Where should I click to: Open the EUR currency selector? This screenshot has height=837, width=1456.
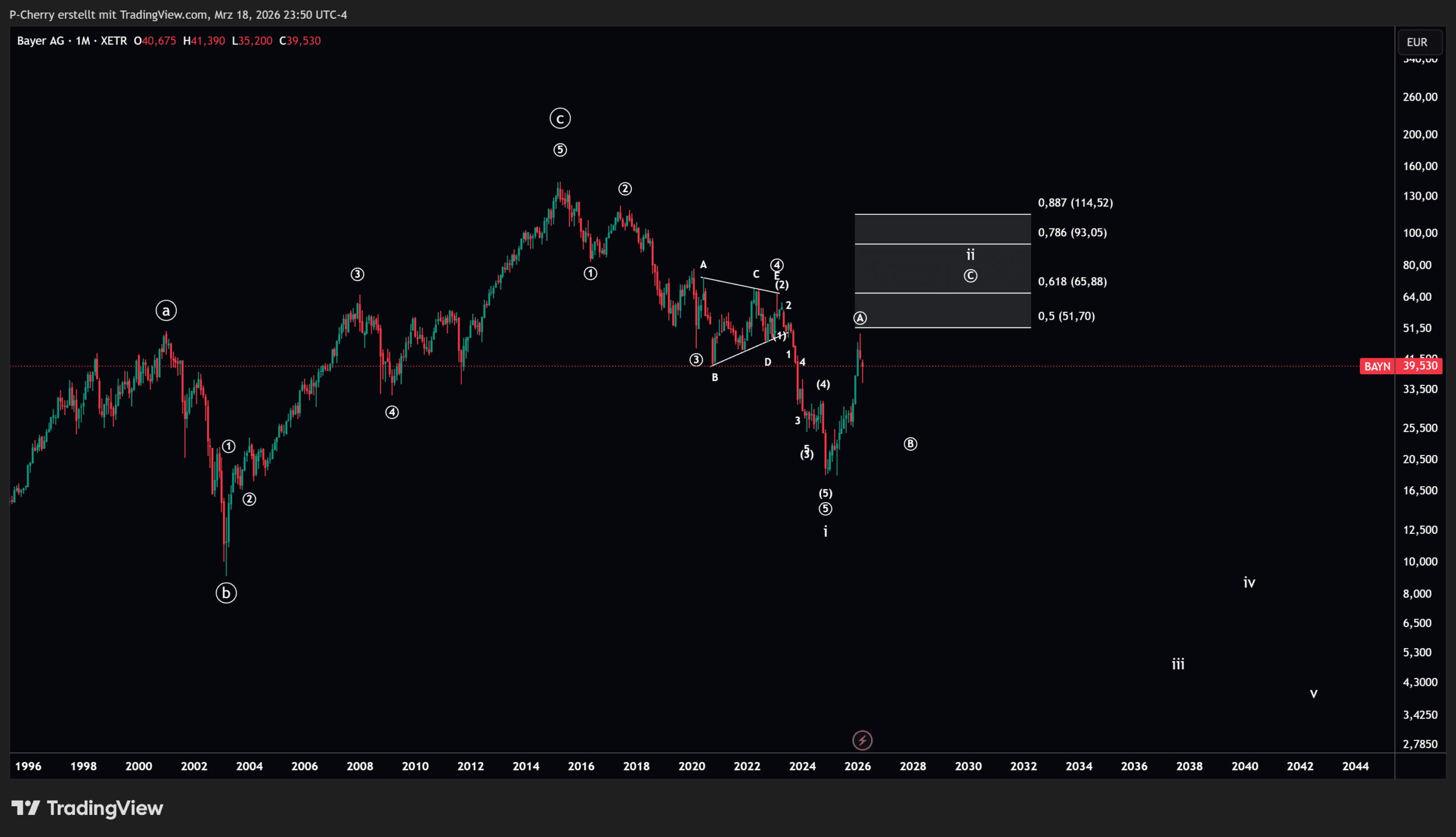coord(1417,42)
